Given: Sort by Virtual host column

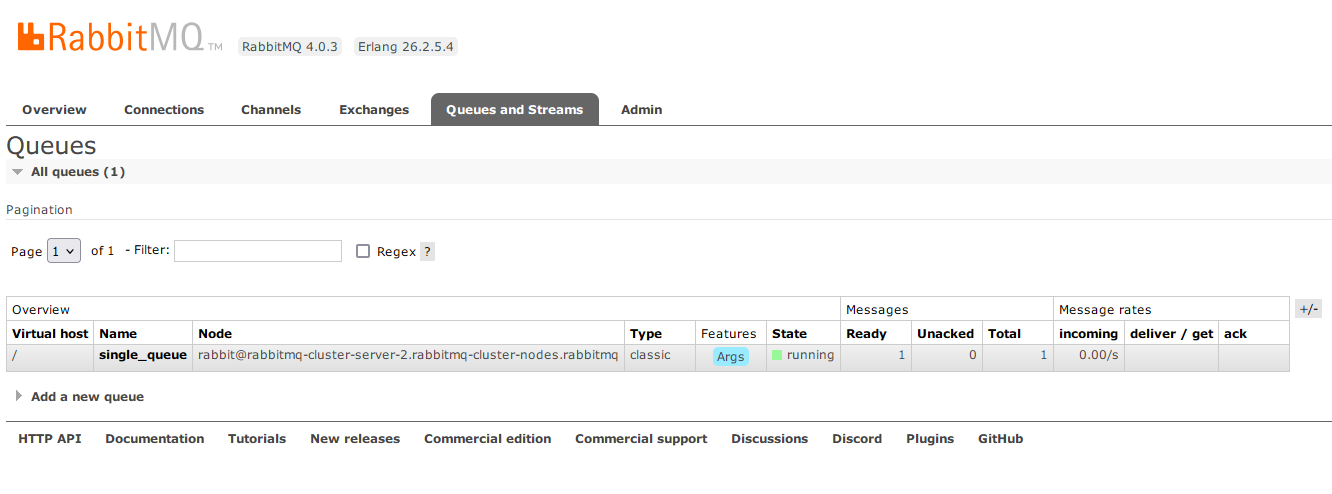Looking at the screenshot, I should point(50,334).
